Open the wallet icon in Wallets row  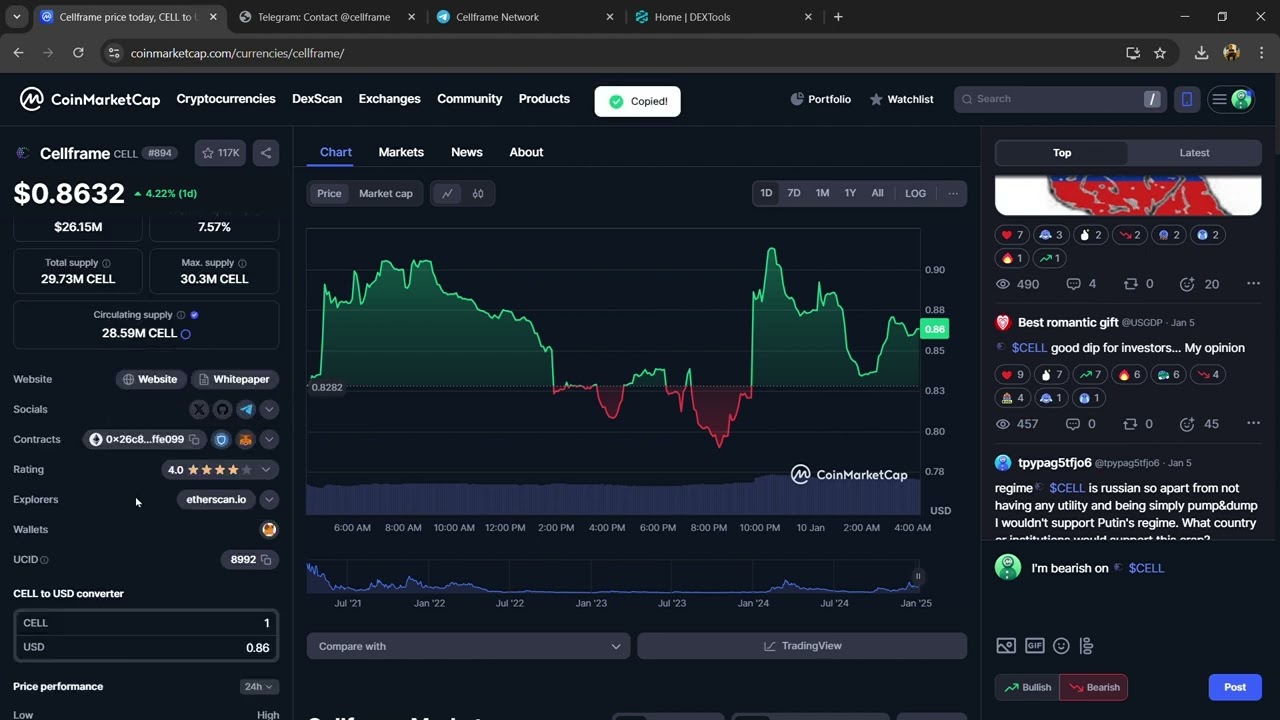(x=269, y=529)
